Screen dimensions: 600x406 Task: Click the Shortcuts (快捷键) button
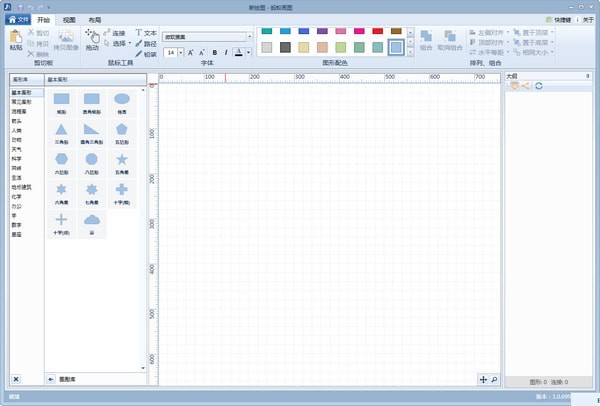pyautogui.click(x=560, y=19)
